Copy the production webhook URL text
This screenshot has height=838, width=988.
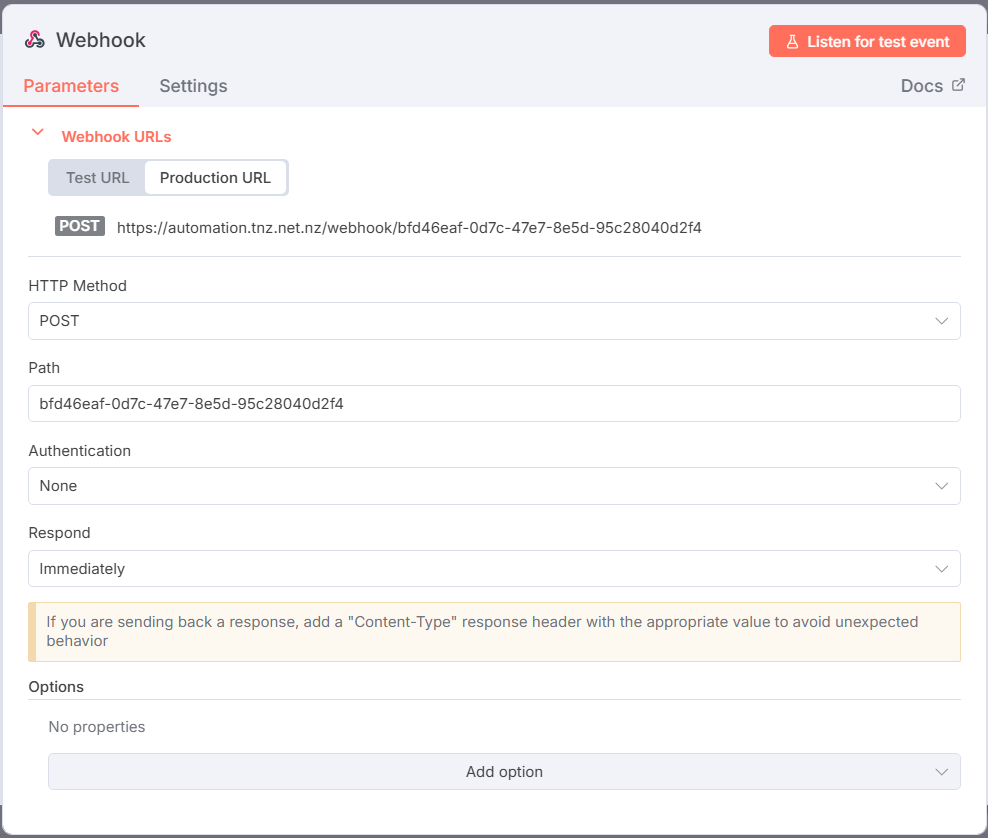pos(409,228)
